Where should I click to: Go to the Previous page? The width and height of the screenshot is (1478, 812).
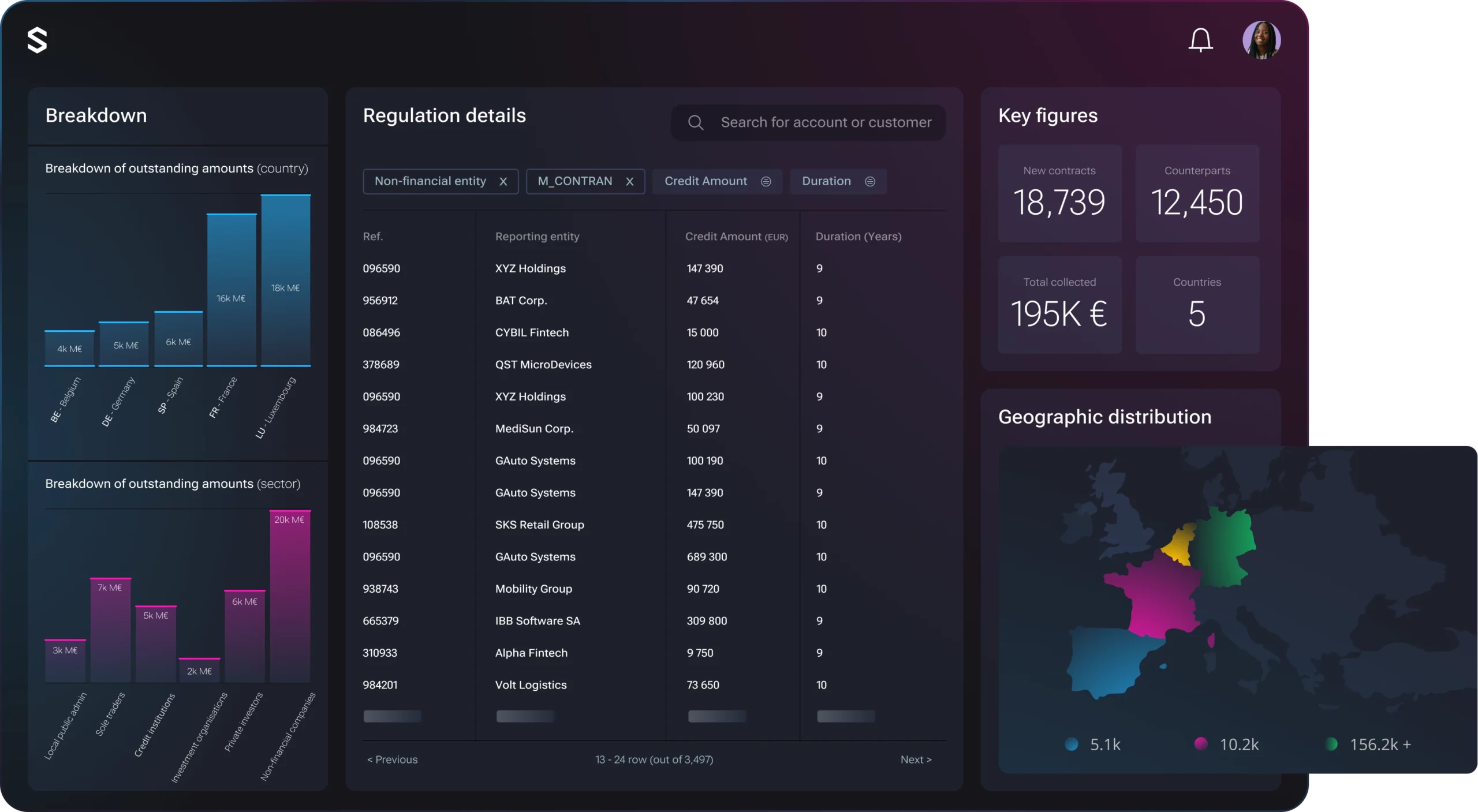click(x=393, y=759)
